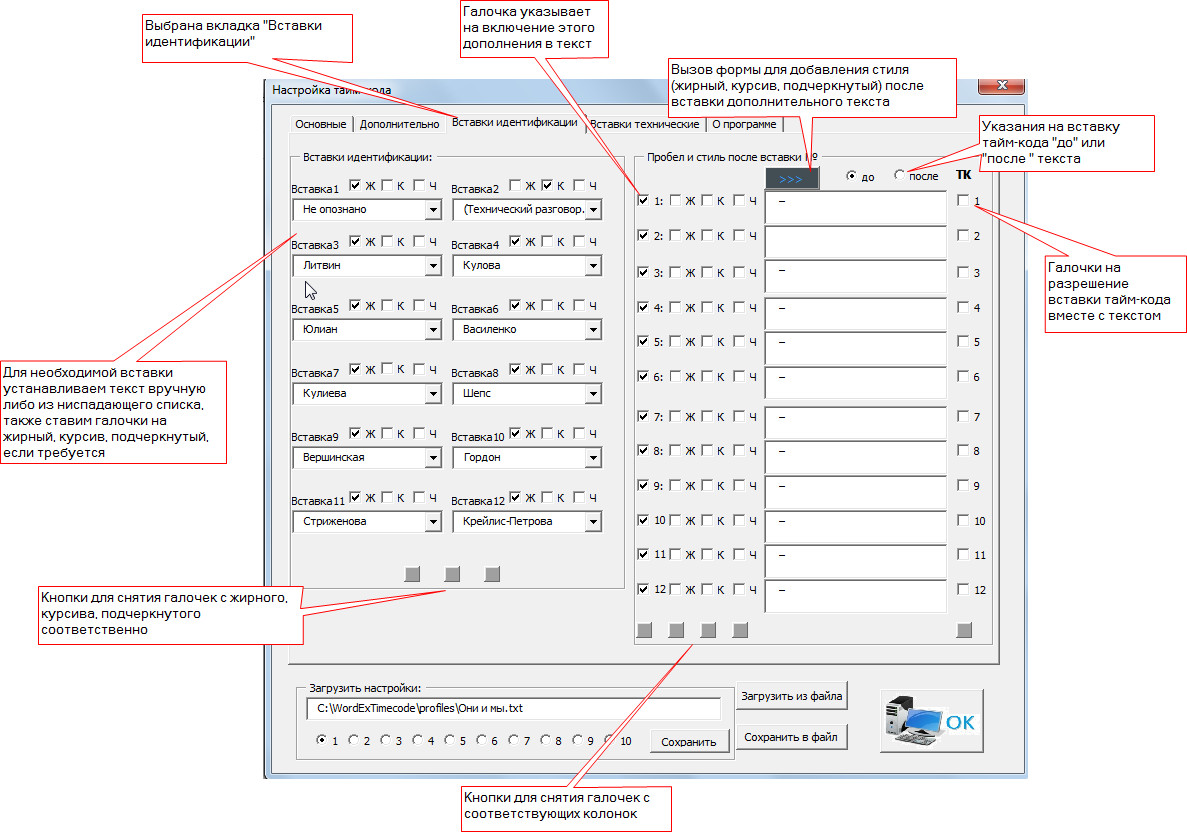Click the Сохранить button

pos(689,742)
